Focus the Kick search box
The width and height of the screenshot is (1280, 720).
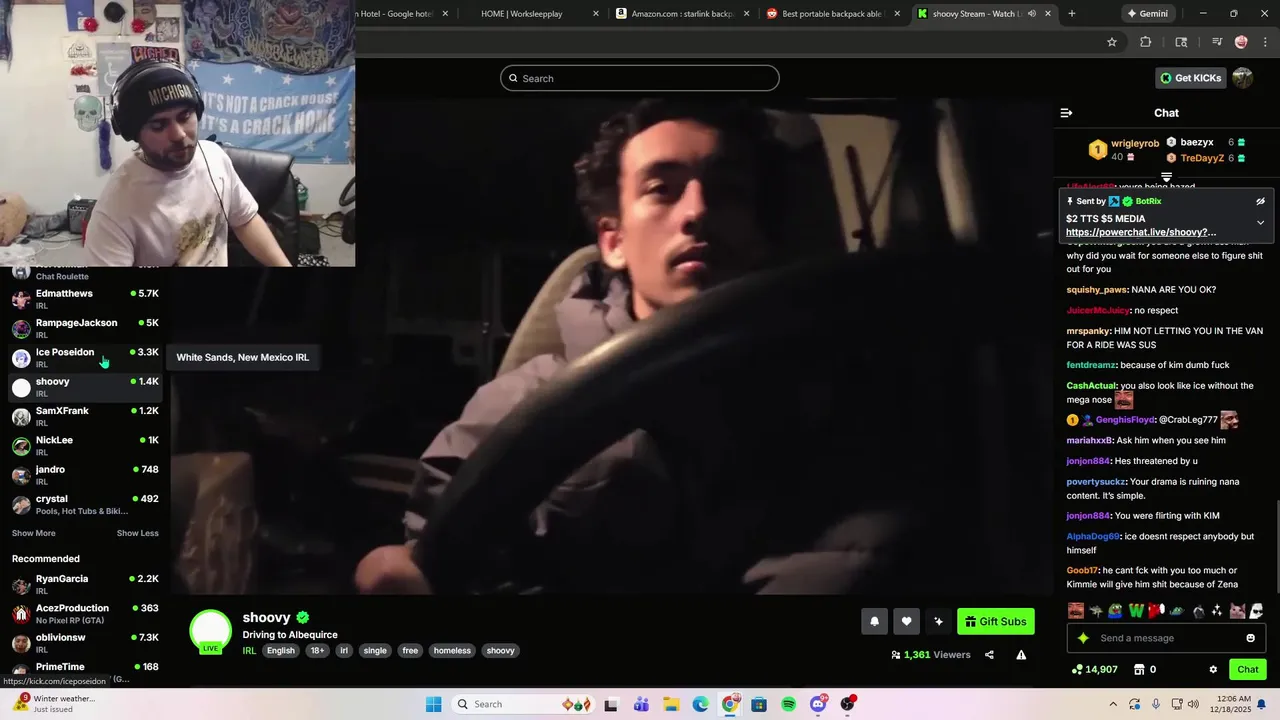pyautogui.click(x=640, y=78)
